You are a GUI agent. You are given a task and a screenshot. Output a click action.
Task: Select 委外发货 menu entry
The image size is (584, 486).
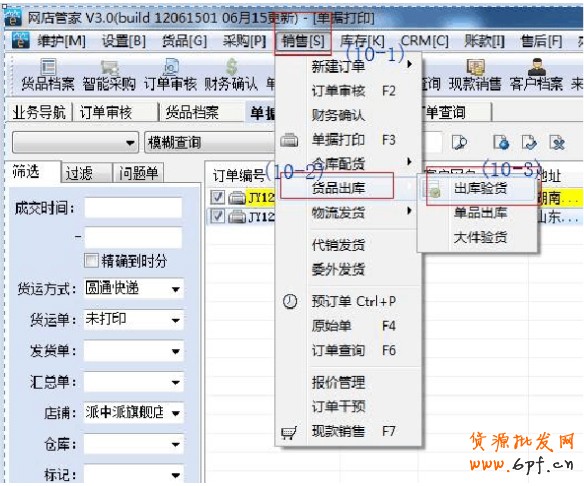point(338,269)
